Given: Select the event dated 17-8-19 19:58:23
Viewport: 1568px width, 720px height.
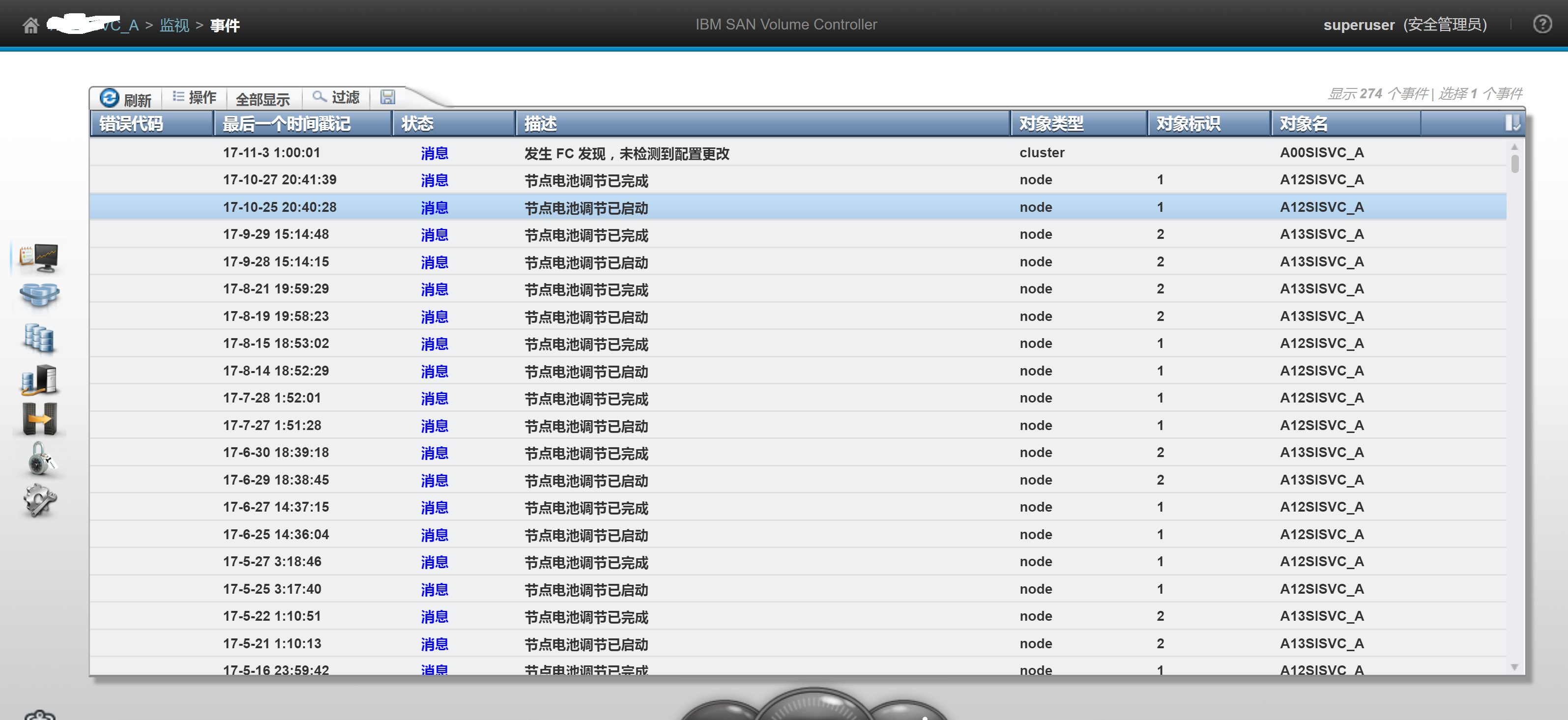Looking at the screenshot, I should (797, 317).
